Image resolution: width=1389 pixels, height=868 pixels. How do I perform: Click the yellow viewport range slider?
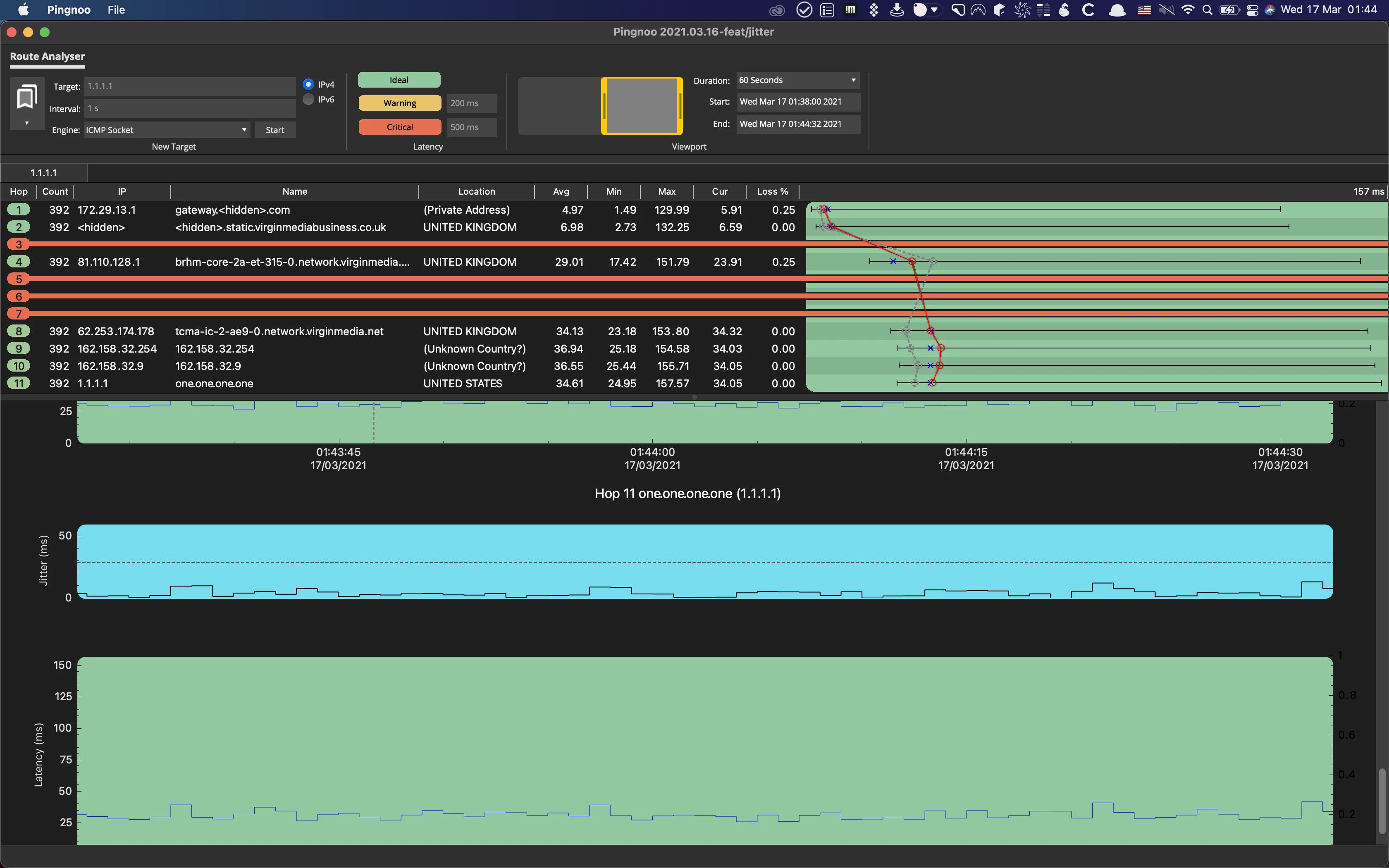(642, 106)
